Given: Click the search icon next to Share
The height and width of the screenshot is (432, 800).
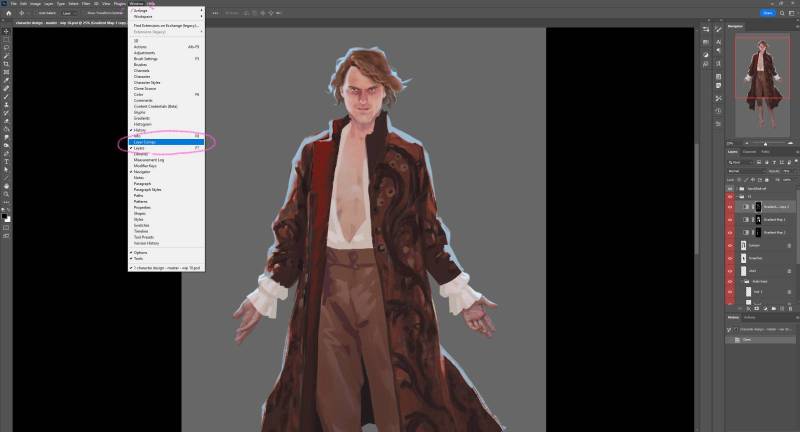Looking at the screenshot, I should pyautogui.click(x=782, y=13).
